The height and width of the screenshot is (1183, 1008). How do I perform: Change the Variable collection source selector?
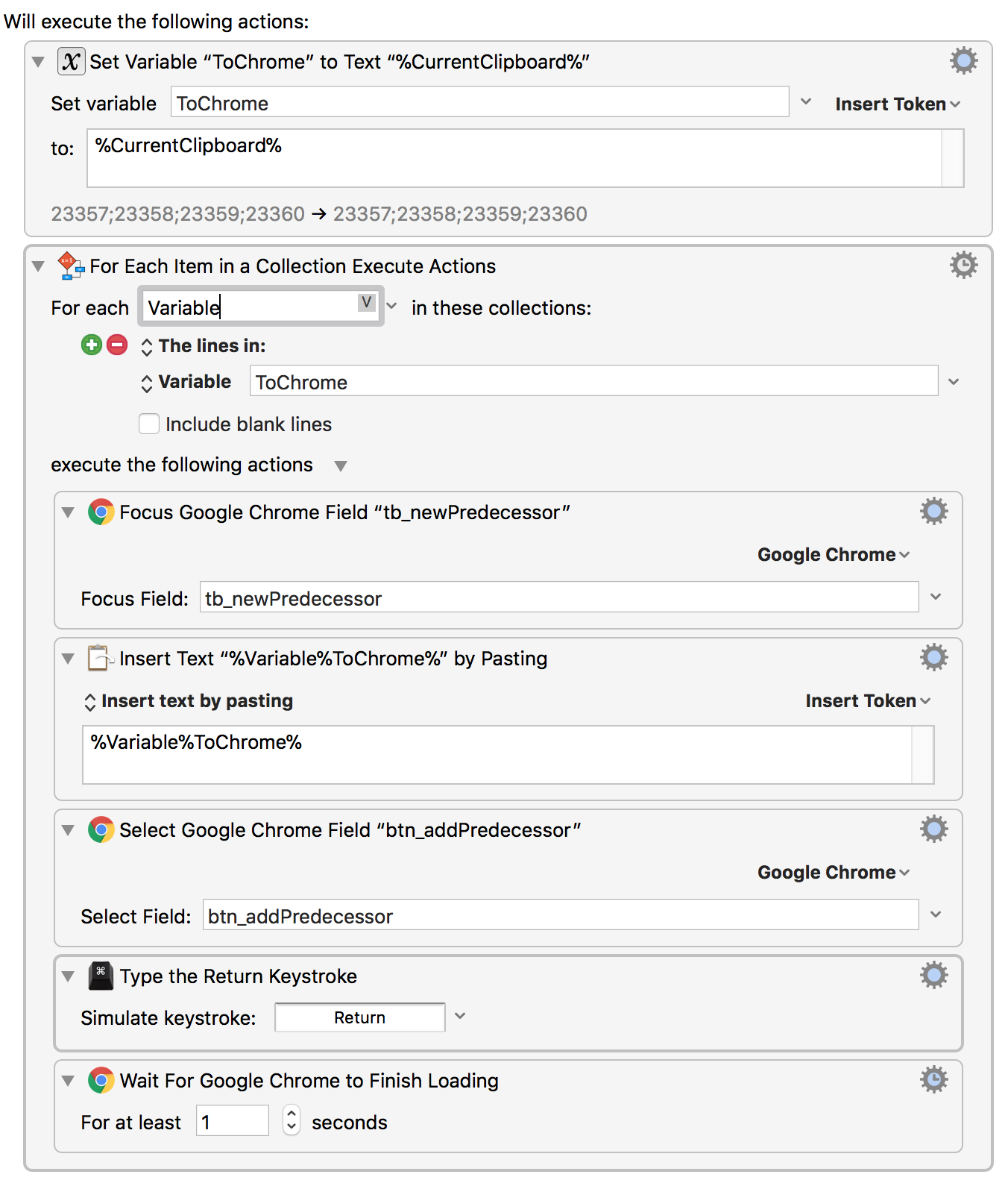(x=186, y=382)
